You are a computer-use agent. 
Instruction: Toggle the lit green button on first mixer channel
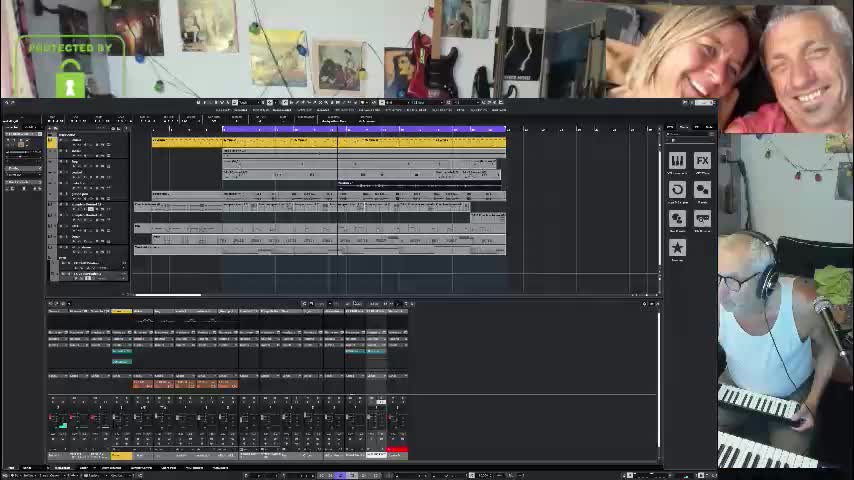click(62, 426)
